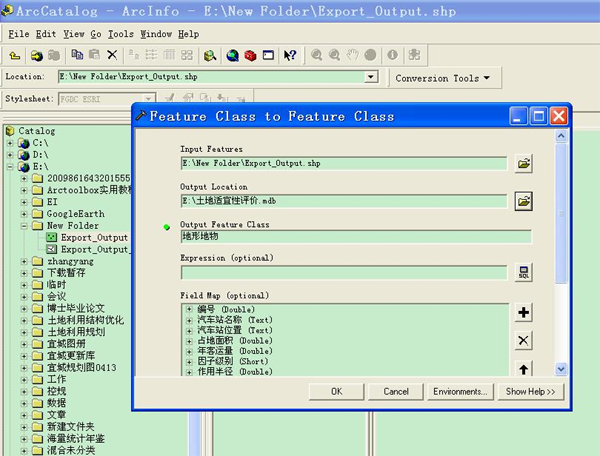Open the Tools menu
Viewport: 600px width, 456px height.
pos(120,34)
